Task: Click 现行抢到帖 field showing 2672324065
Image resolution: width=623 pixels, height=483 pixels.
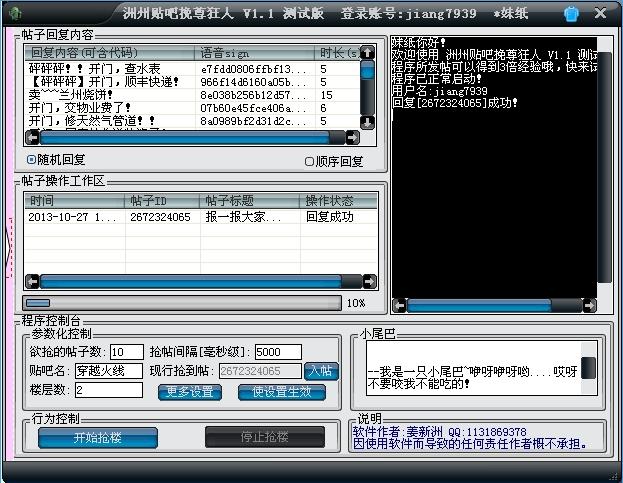Action: (x=260, y=371)
